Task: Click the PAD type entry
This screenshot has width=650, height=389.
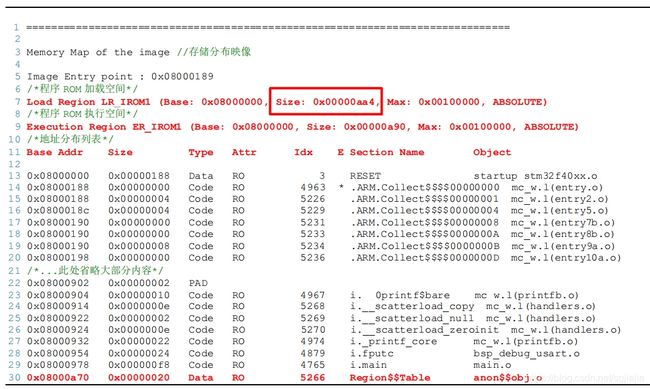Action: pyautogui.click(x=198, y=283)
